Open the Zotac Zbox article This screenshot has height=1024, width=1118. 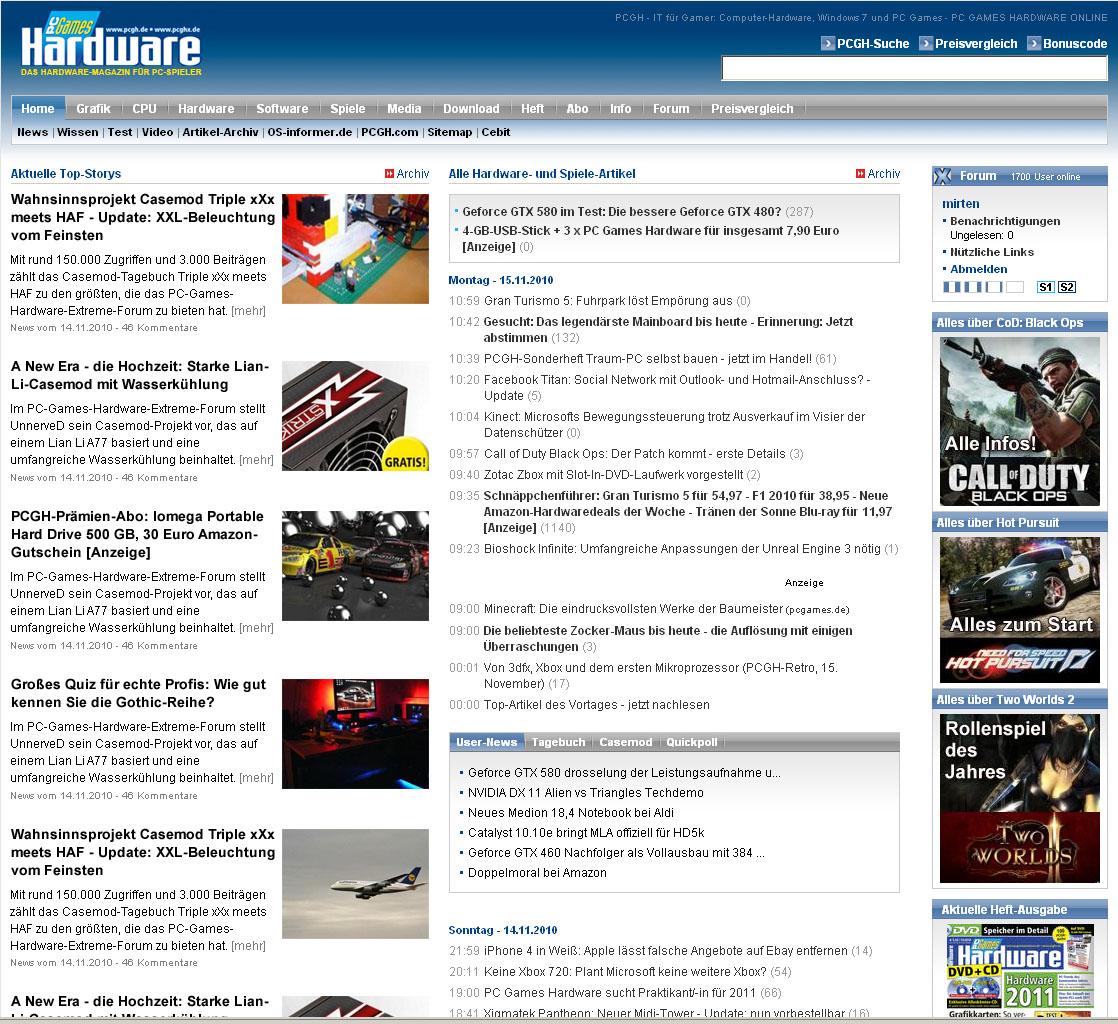(x=613, y=475)
